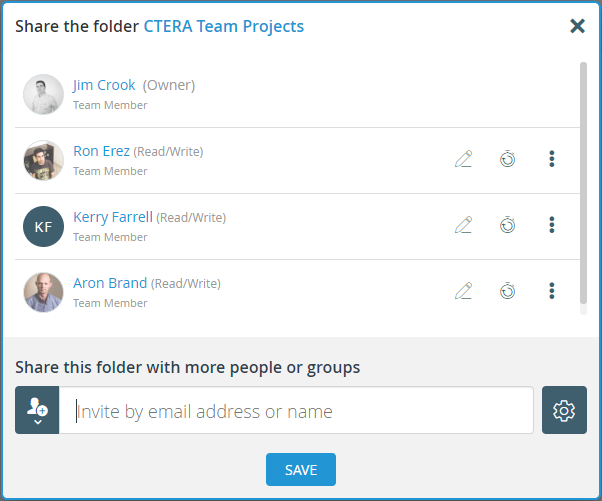Click the Ron Erez name link
Screen dimensions: 602x501
click(101, 151)
